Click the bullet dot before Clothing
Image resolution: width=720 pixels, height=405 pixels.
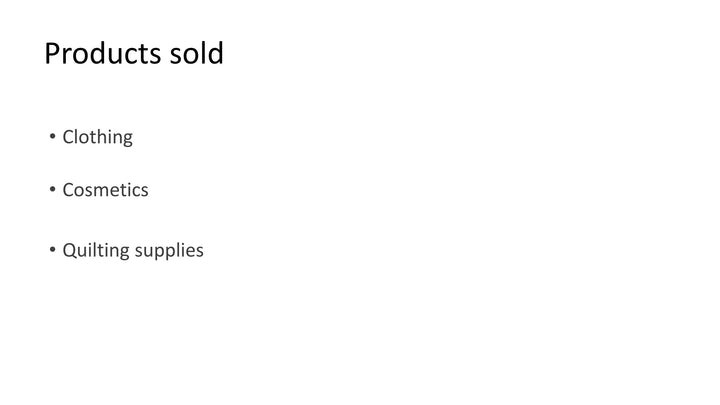tap(52, 136)
